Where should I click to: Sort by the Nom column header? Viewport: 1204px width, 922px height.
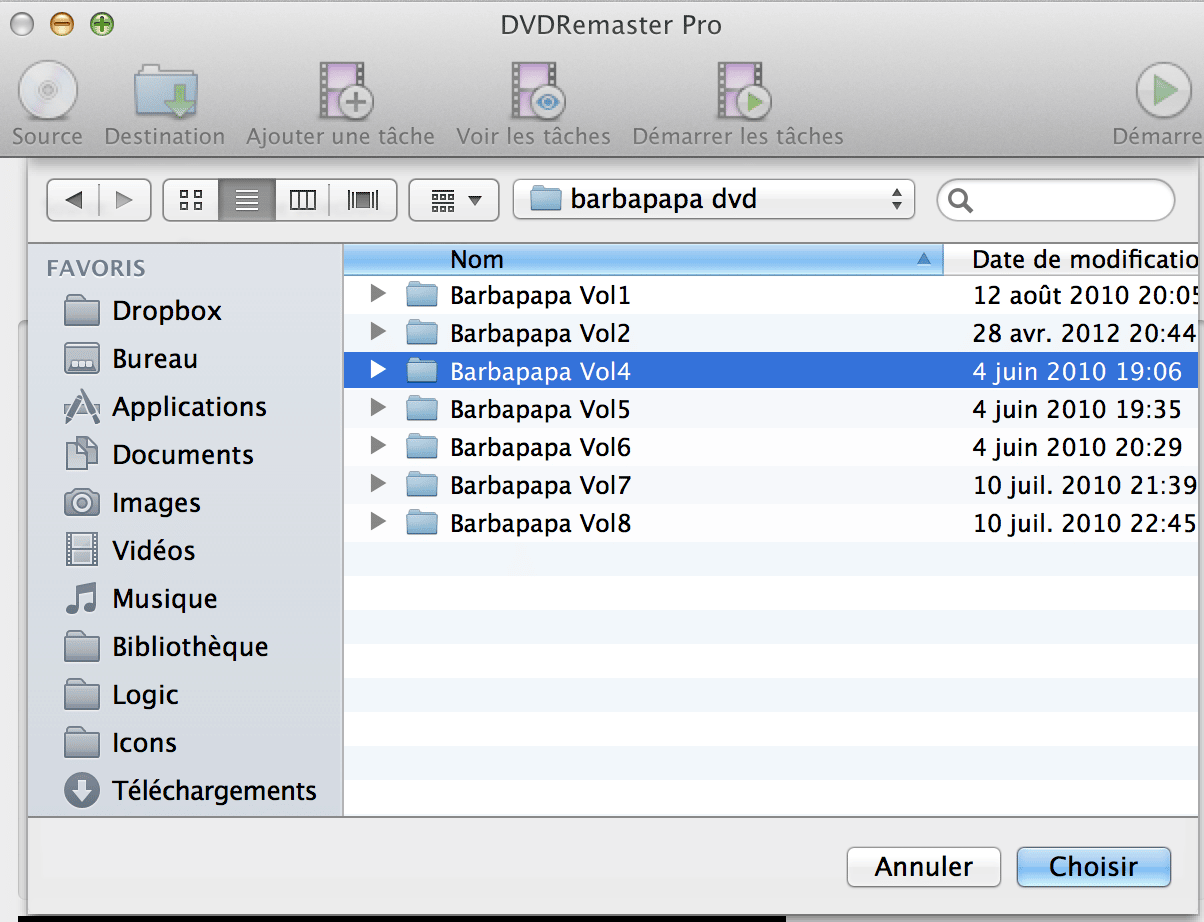coord(477,259)
